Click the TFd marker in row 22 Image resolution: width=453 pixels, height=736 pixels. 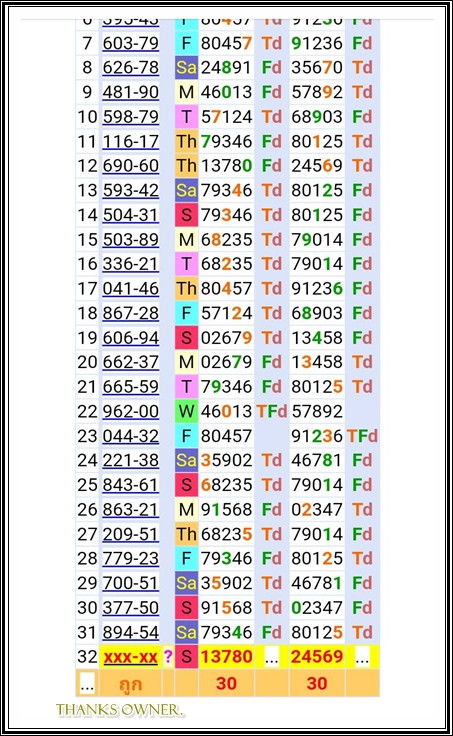click(271, 411)
